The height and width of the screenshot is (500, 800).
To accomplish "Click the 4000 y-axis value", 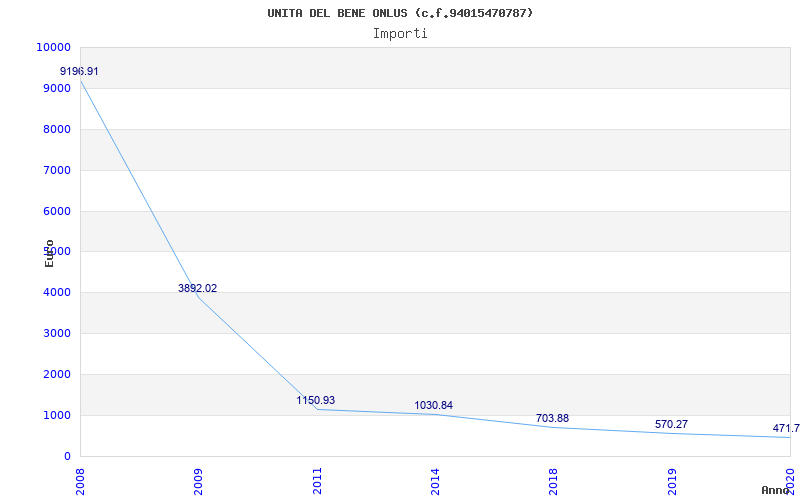I will pyautogui.click(x=57, y=293).
